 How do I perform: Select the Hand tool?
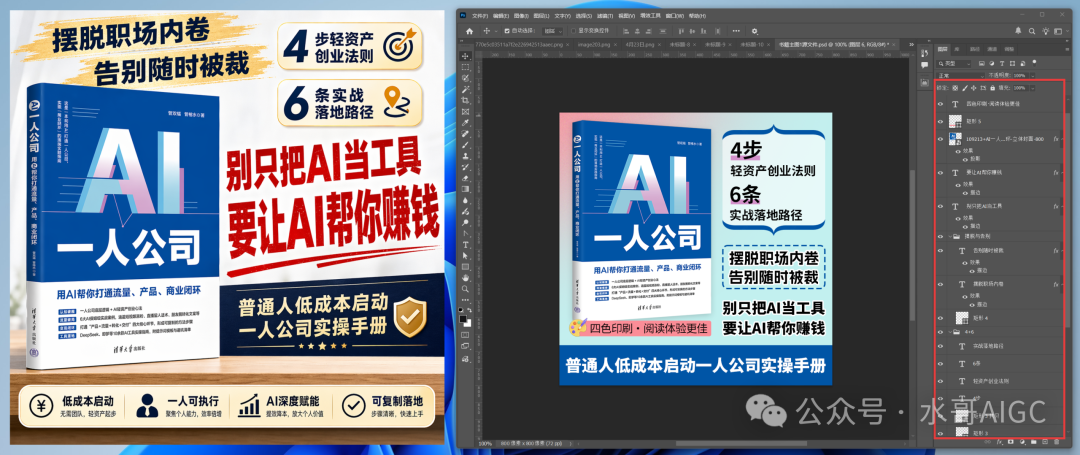tap(465, 278)
